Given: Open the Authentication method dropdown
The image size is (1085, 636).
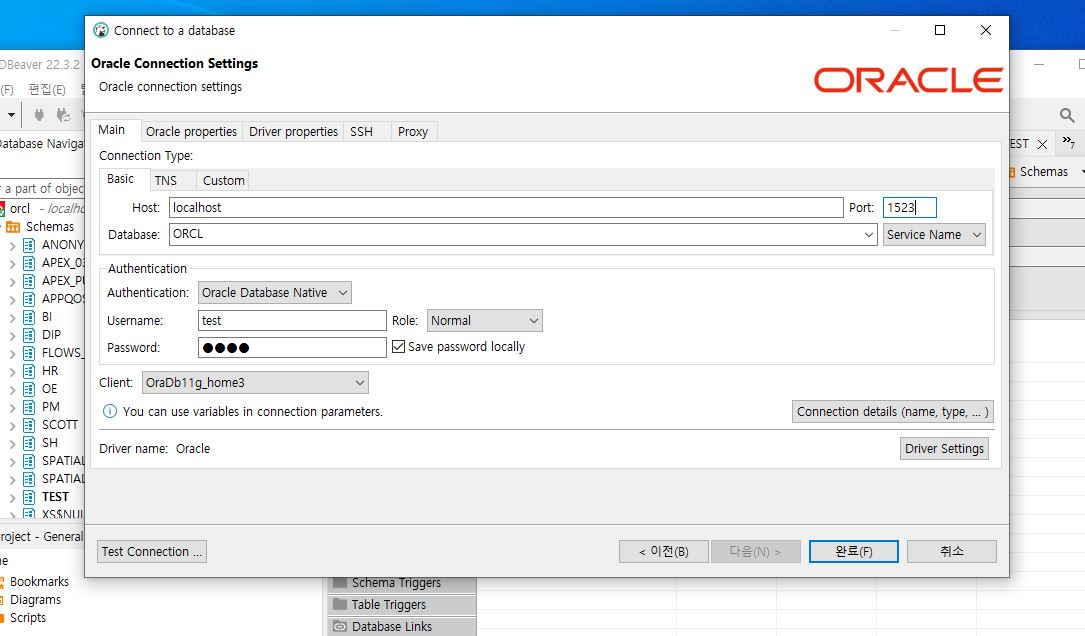Looking at the screenshot, I should coord(275,293).
